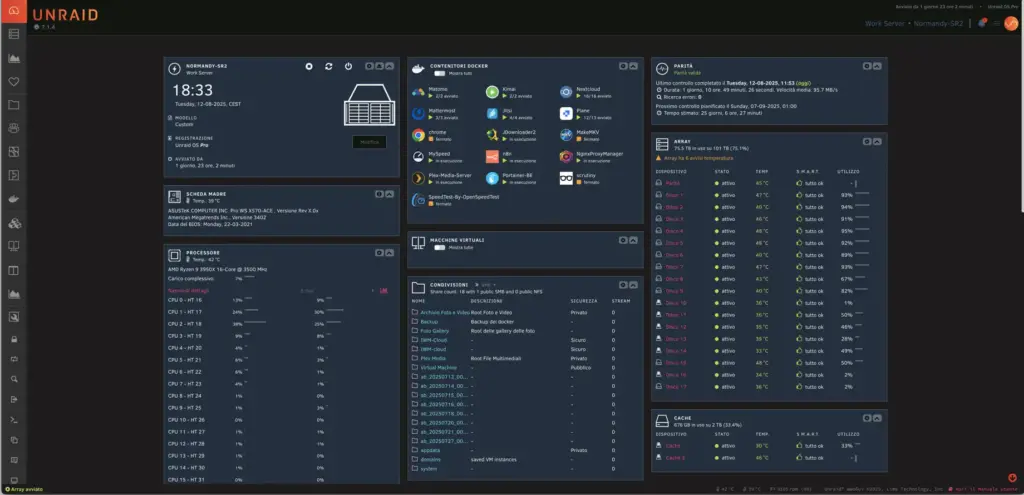Click the 'Backup' share link in Condivisioni
The image size is (1024, 495).
[430, 322]
